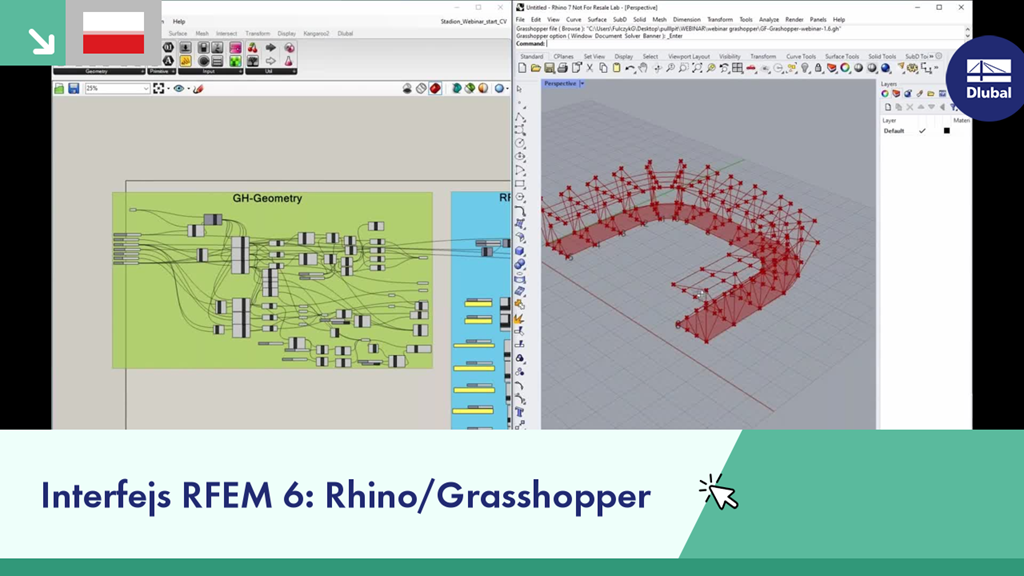This screenshot has height=576, width=1024.
Task: Toggle the Default layer current checkmark
Action: (922, 131)
